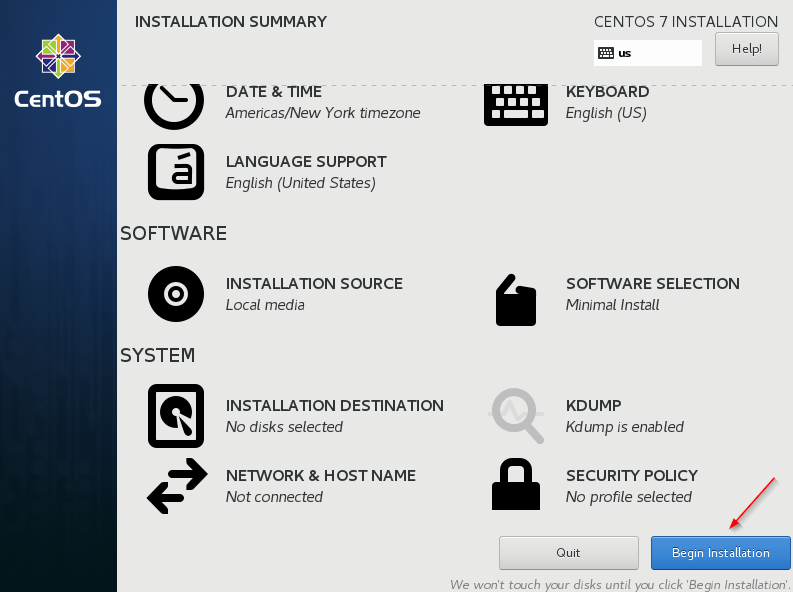Click the Network & Host Name arrows icon
The width and height of the screenshot is (793, 592).
(177, 486)
